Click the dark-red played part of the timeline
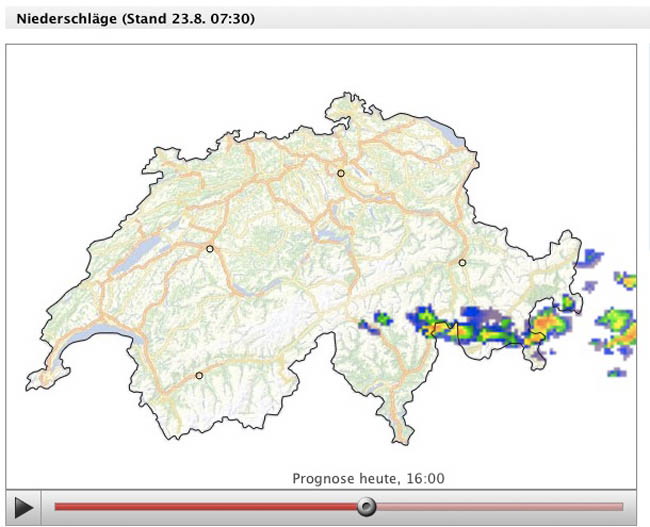This screenshot has height=527, width=650. click(x=206, y=507)
